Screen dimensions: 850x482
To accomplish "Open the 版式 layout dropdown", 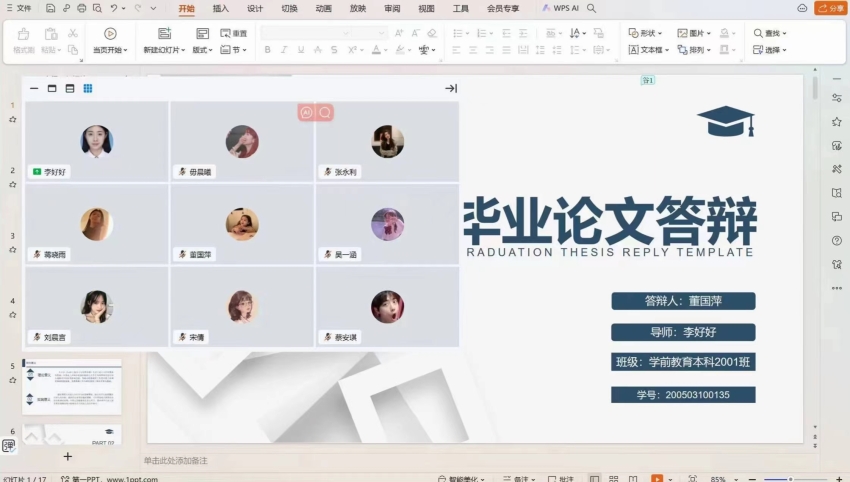I will [x=202, y=50].
